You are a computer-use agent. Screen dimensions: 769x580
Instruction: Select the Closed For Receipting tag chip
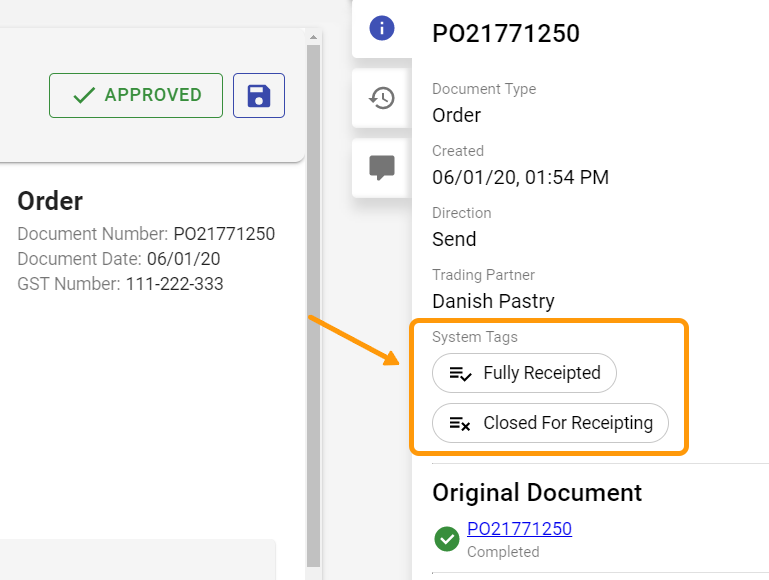point(550,423)
